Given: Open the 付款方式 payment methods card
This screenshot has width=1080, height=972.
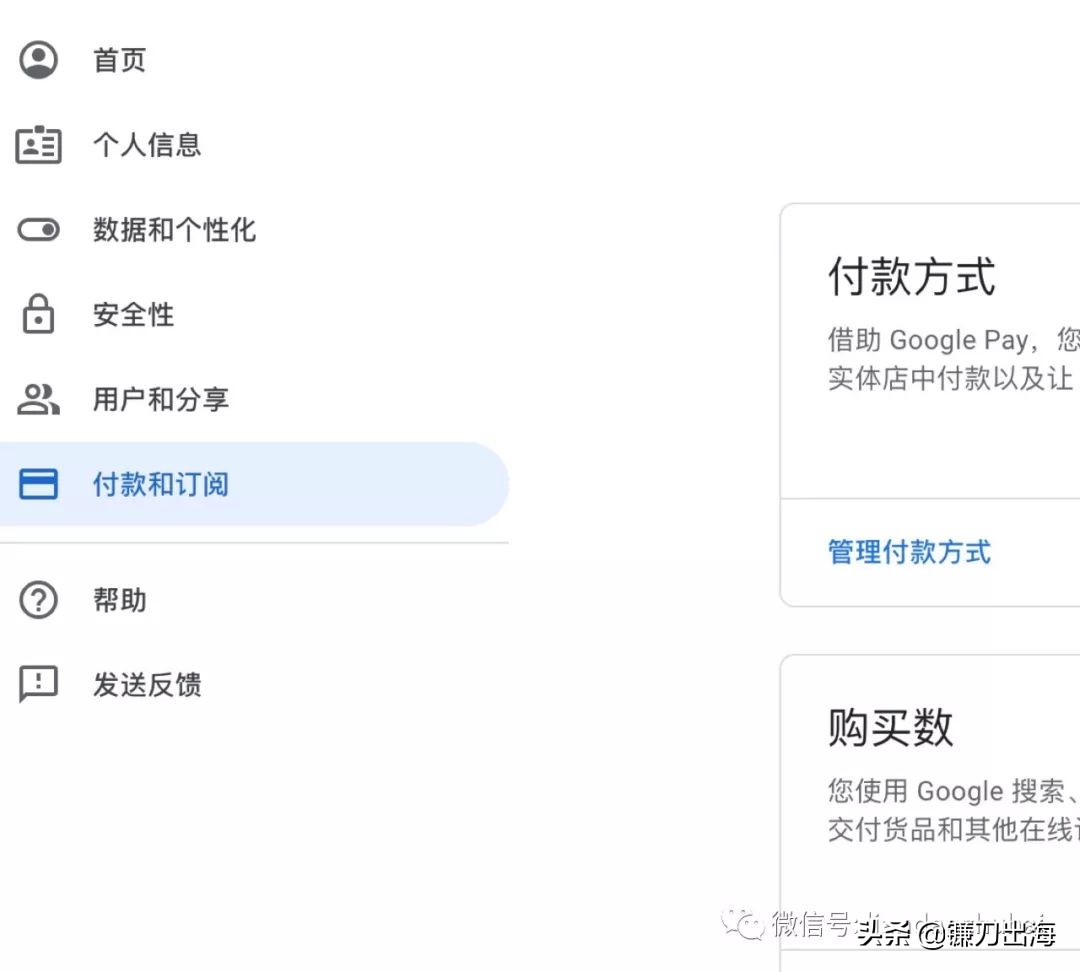Looking at the screenshot, I should pyautogui.click(x=911, y=278).
